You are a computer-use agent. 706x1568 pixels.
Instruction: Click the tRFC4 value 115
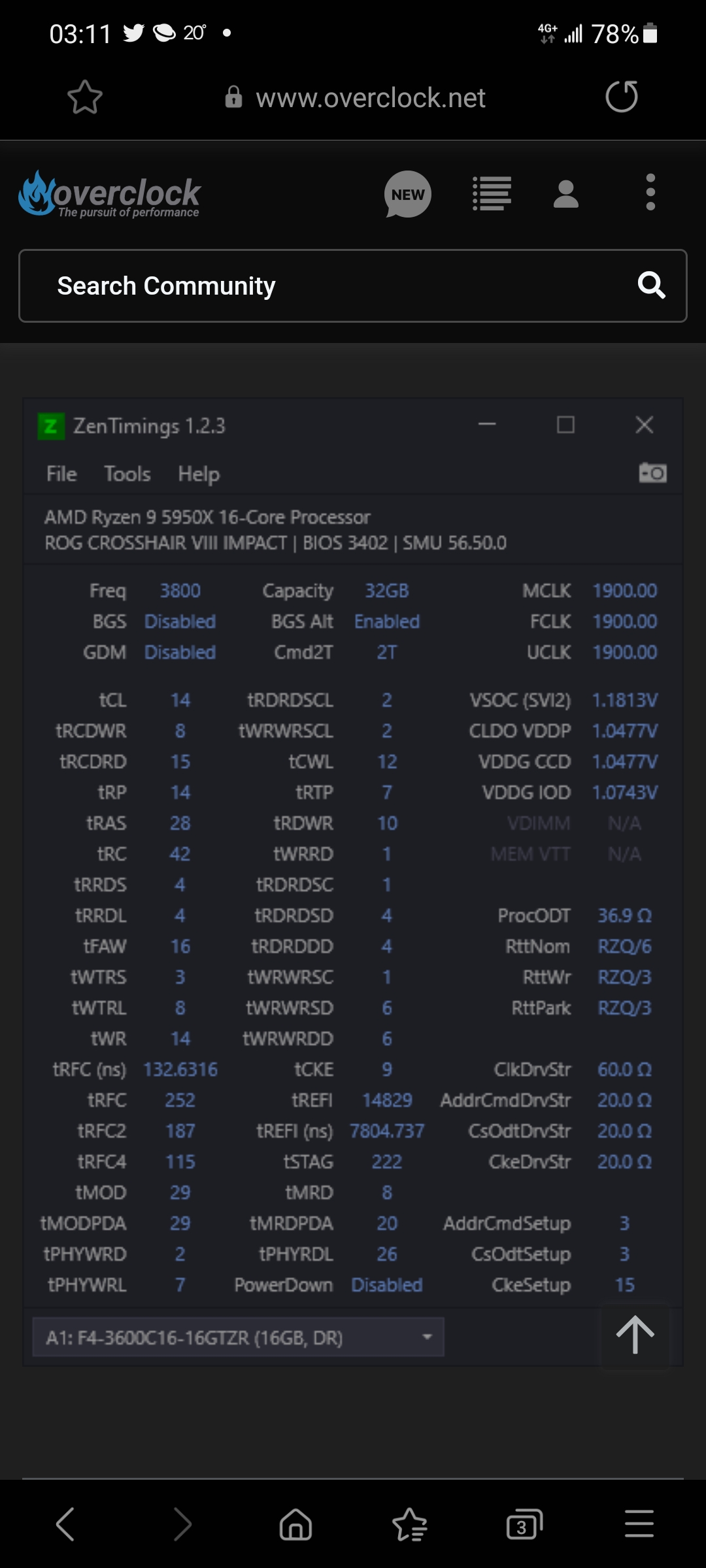click(x=180, y=1162)
